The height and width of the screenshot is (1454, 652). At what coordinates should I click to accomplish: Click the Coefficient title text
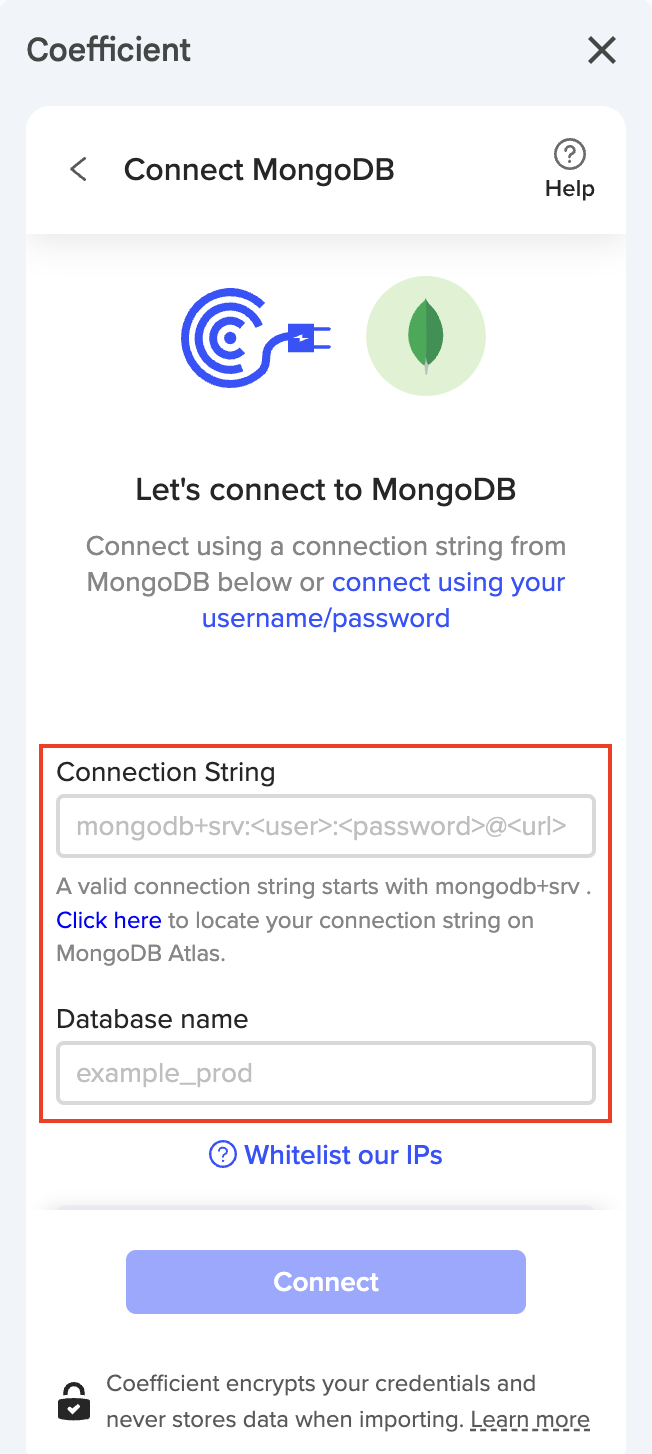click(109, 50)
